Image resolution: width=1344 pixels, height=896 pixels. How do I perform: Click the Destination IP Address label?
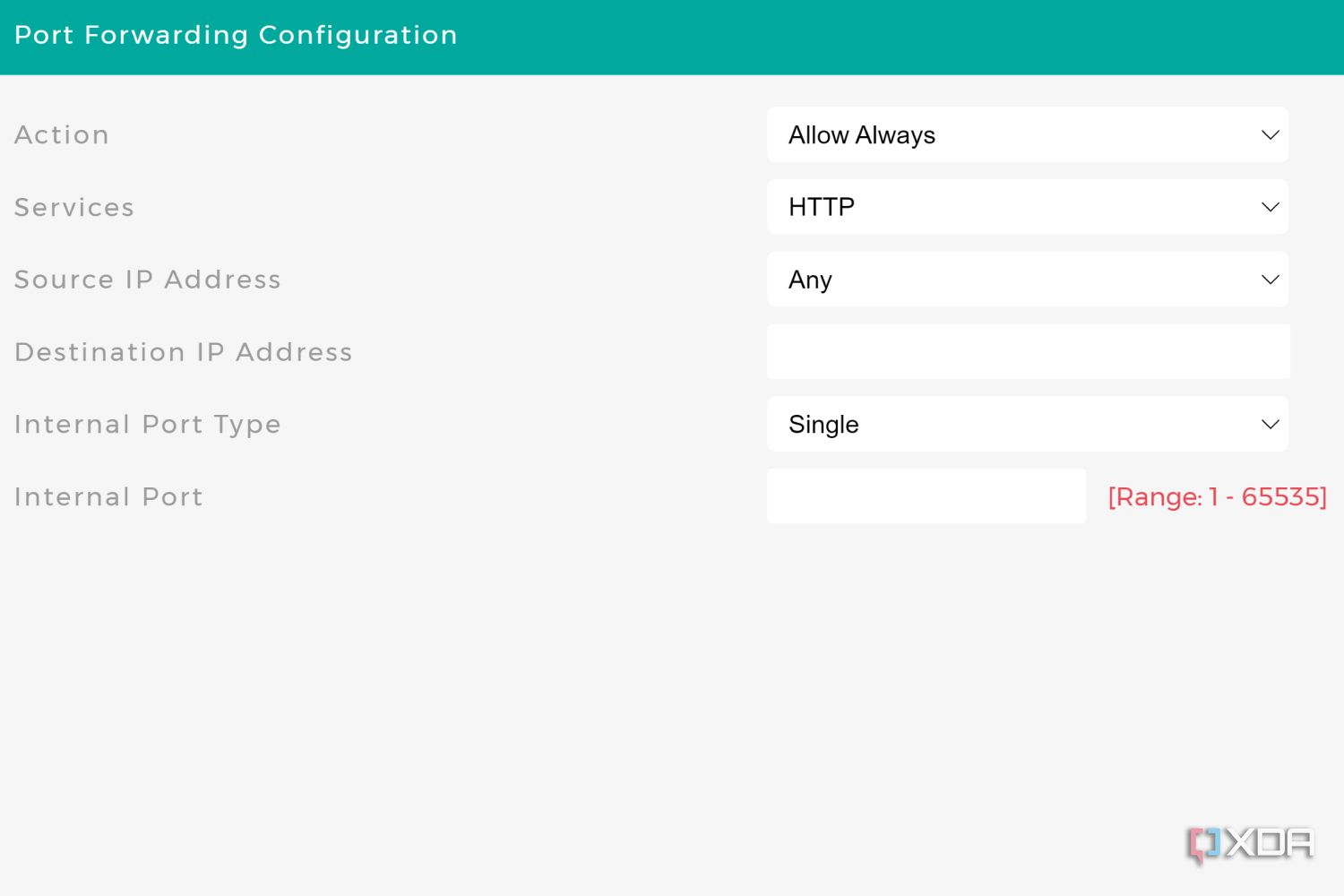pyautogui.click(x=184, y=352)
